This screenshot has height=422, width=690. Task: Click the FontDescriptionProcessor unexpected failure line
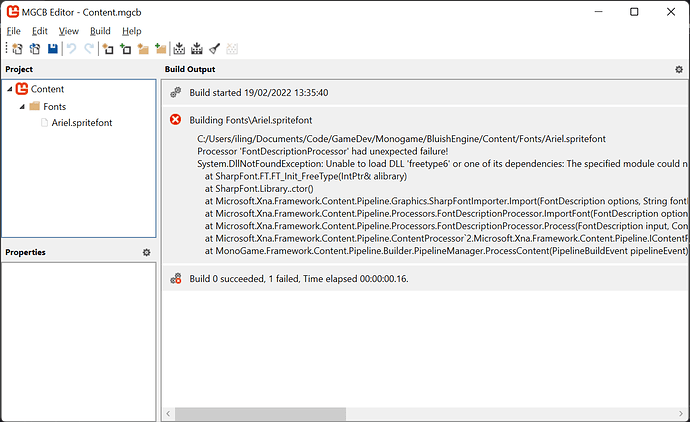pyautogui.click(x=323, y=151)
